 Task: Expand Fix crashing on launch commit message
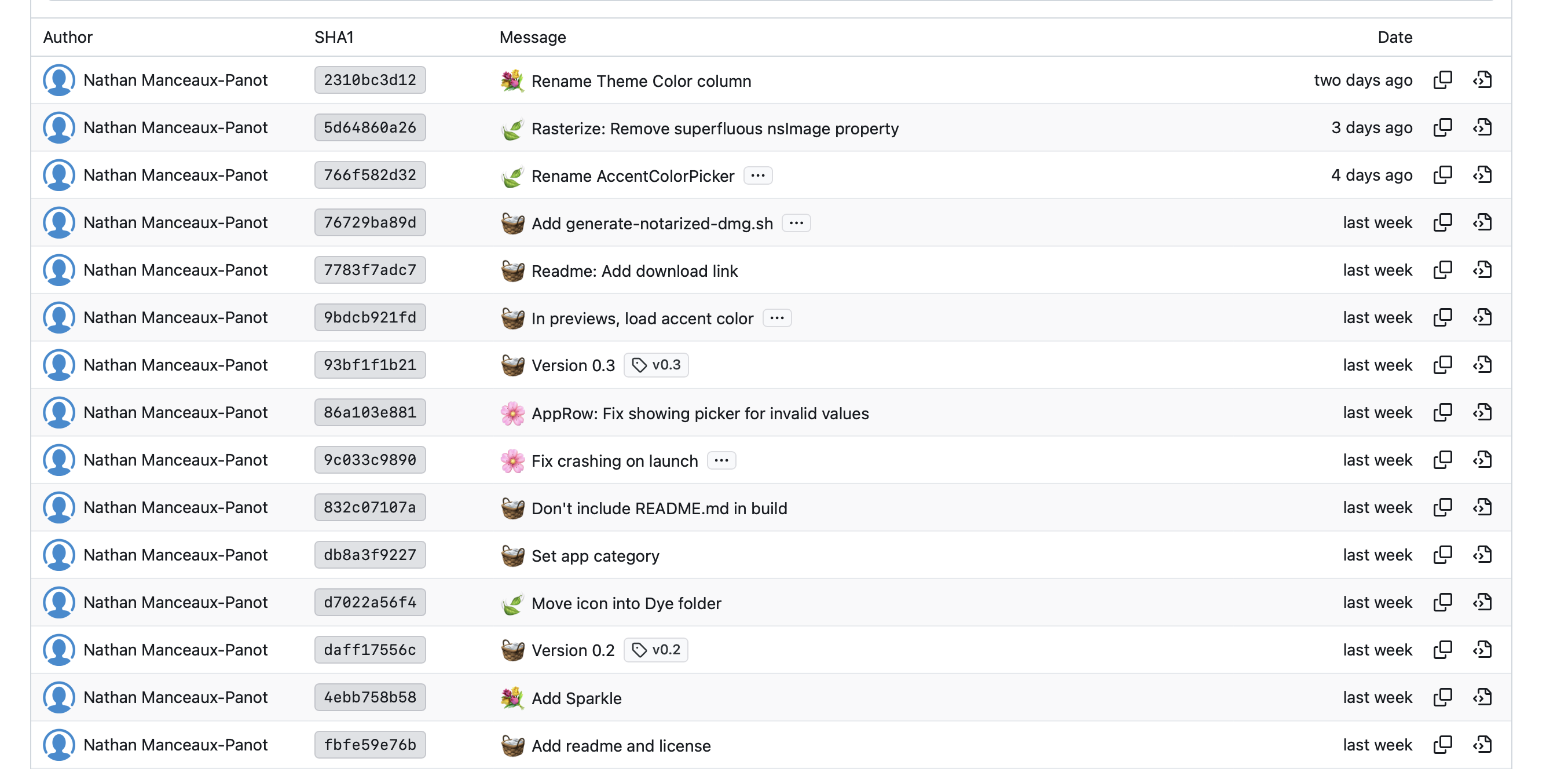click(721, 460)
